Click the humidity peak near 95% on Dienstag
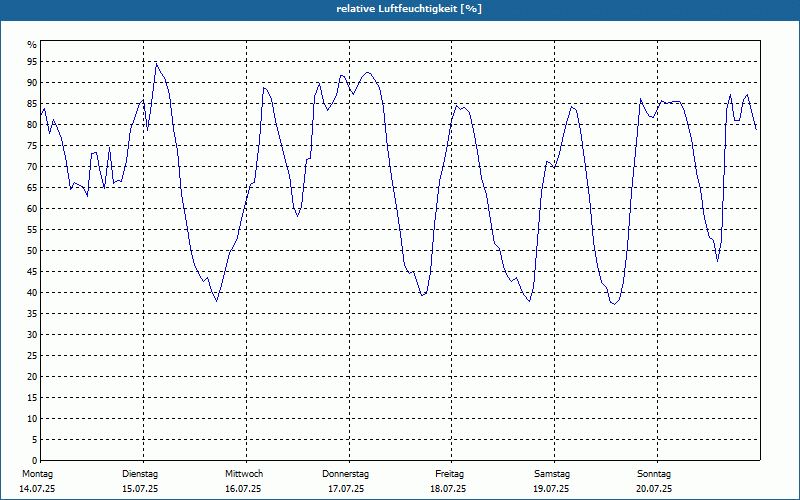Image resolution: width=800 pixels, height=500 pixels. [x=156, y=64]
